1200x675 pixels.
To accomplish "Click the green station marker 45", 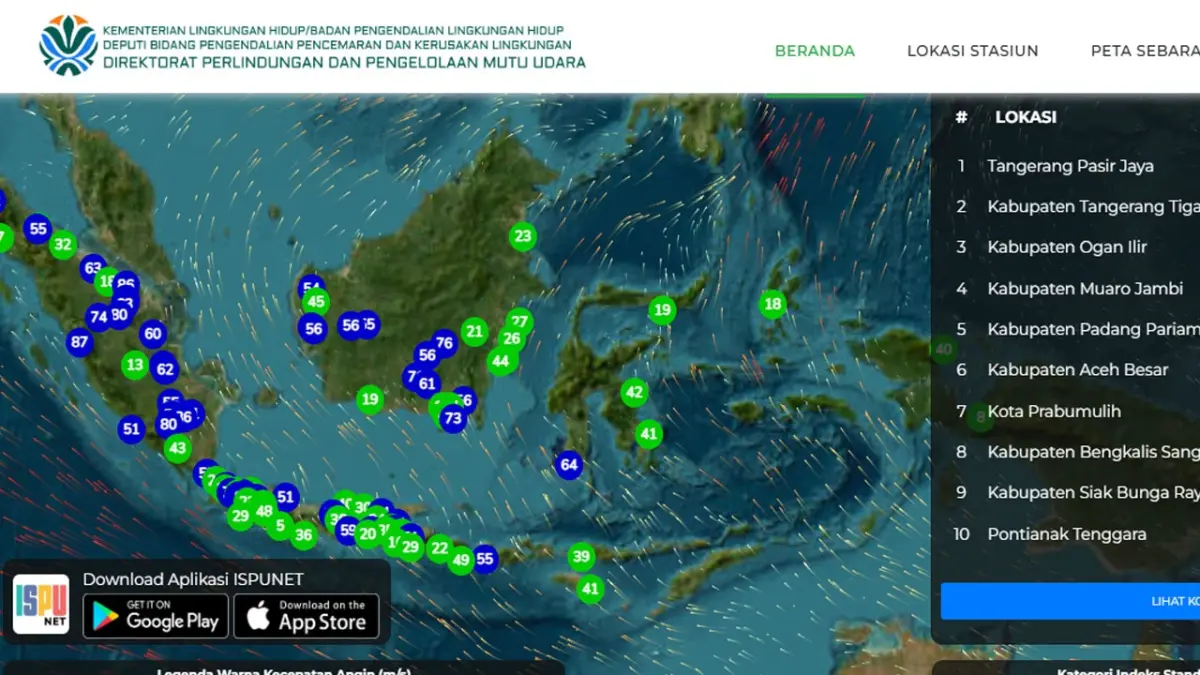I will coord(316,302).
